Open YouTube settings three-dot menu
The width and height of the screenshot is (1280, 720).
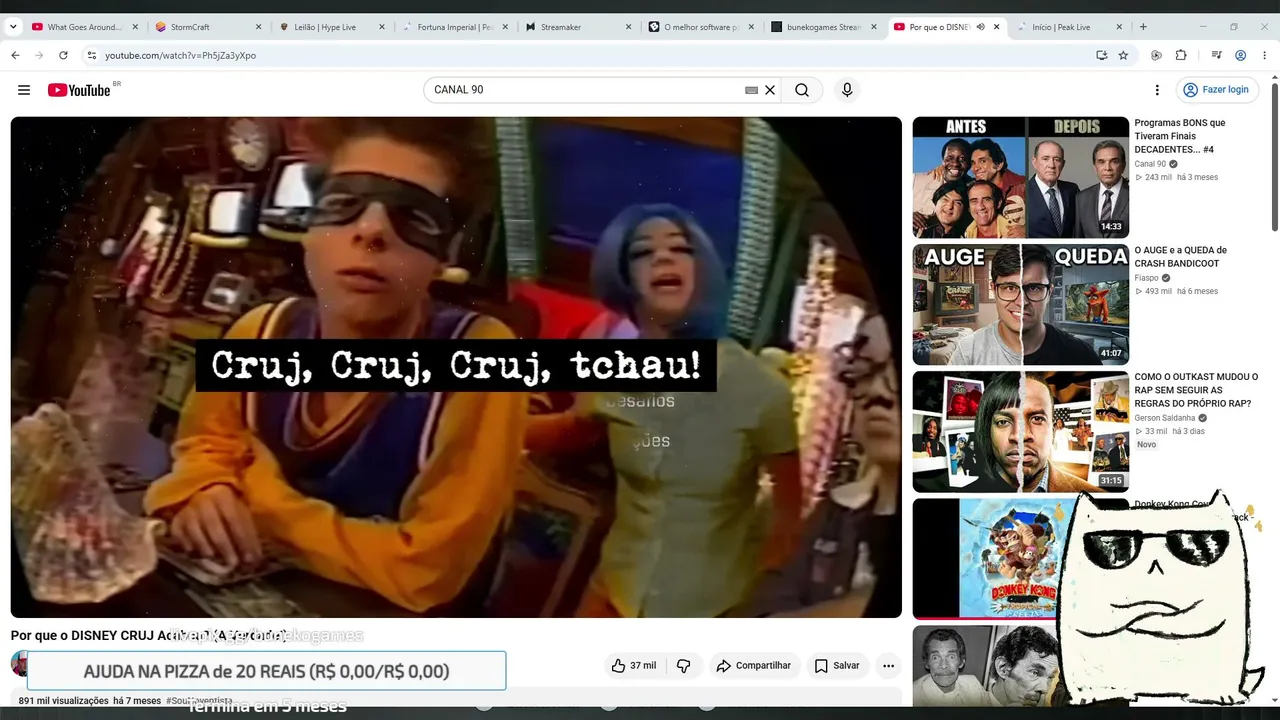click(x=1157, y=90)
